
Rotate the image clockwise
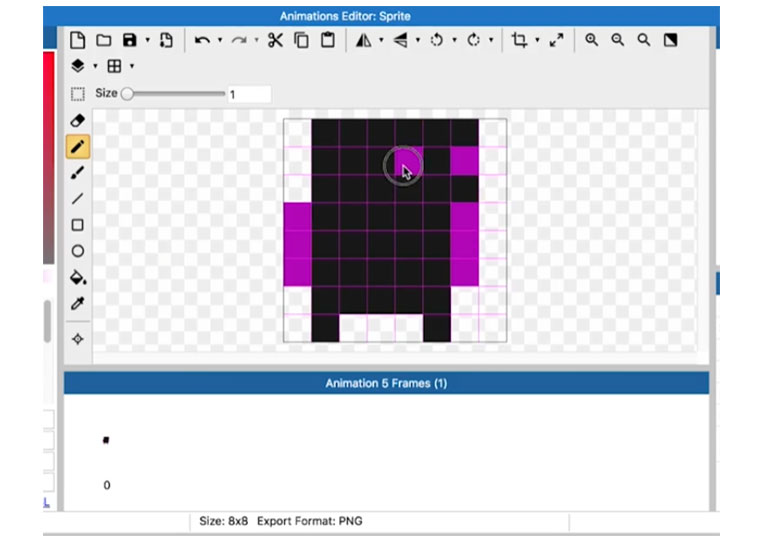(473, 40)
